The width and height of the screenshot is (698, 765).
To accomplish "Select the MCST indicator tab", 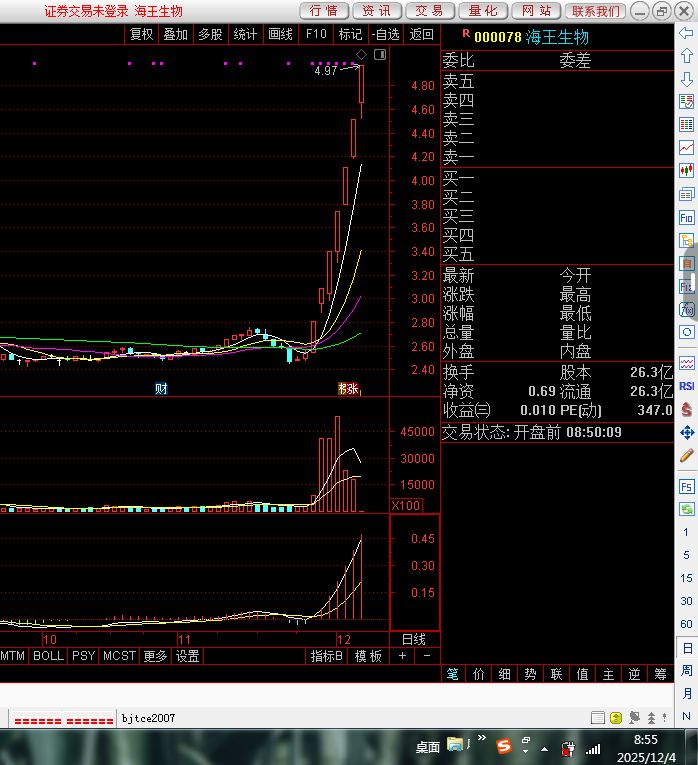I will point(120,656).
